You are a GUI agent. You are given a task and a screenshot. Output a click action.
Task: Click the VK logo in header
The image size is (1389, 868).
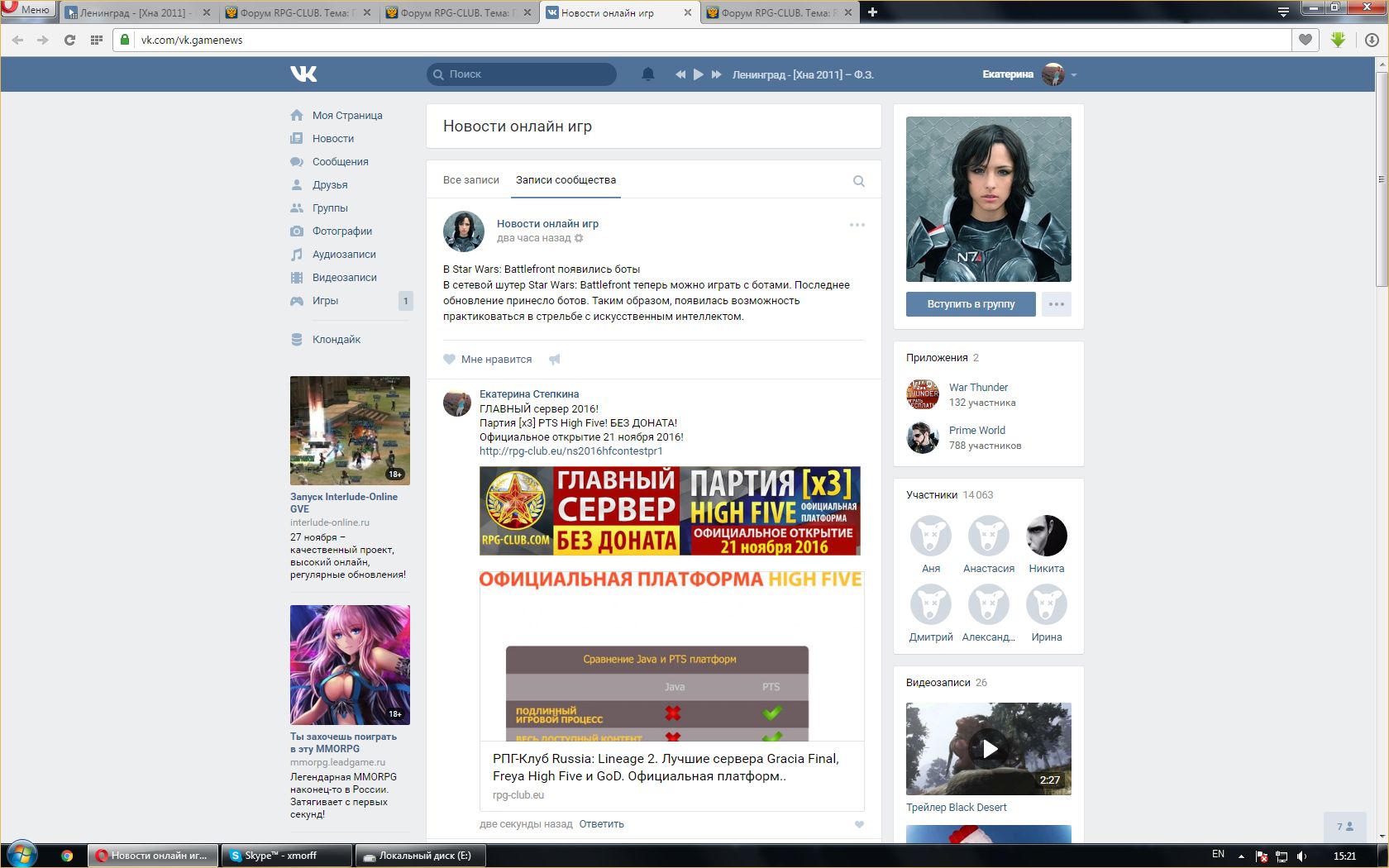pyautogui.click(x=303, y=74)
